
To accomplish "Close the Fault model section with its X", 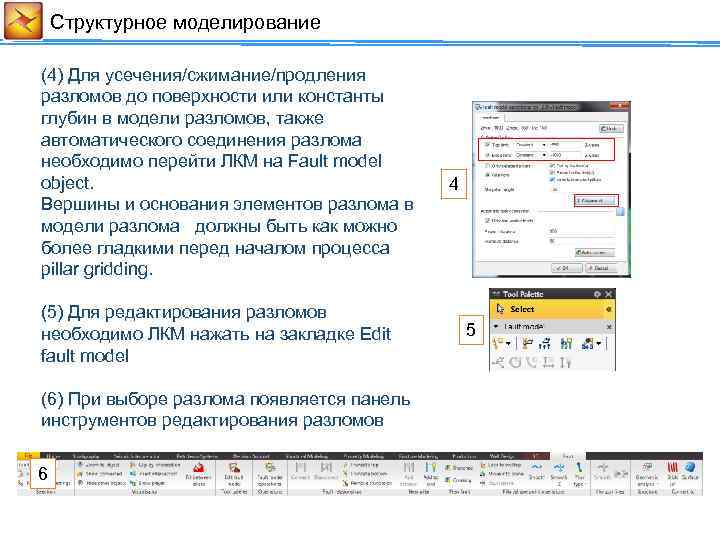I will pos(609,327).
